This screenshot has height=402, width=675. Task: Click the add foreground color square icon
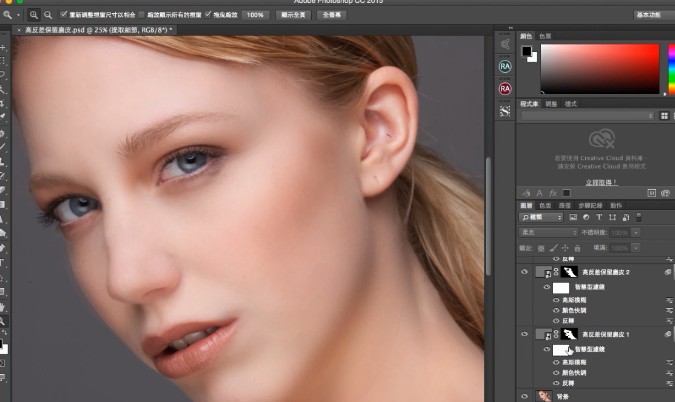(x=567, y=193)
